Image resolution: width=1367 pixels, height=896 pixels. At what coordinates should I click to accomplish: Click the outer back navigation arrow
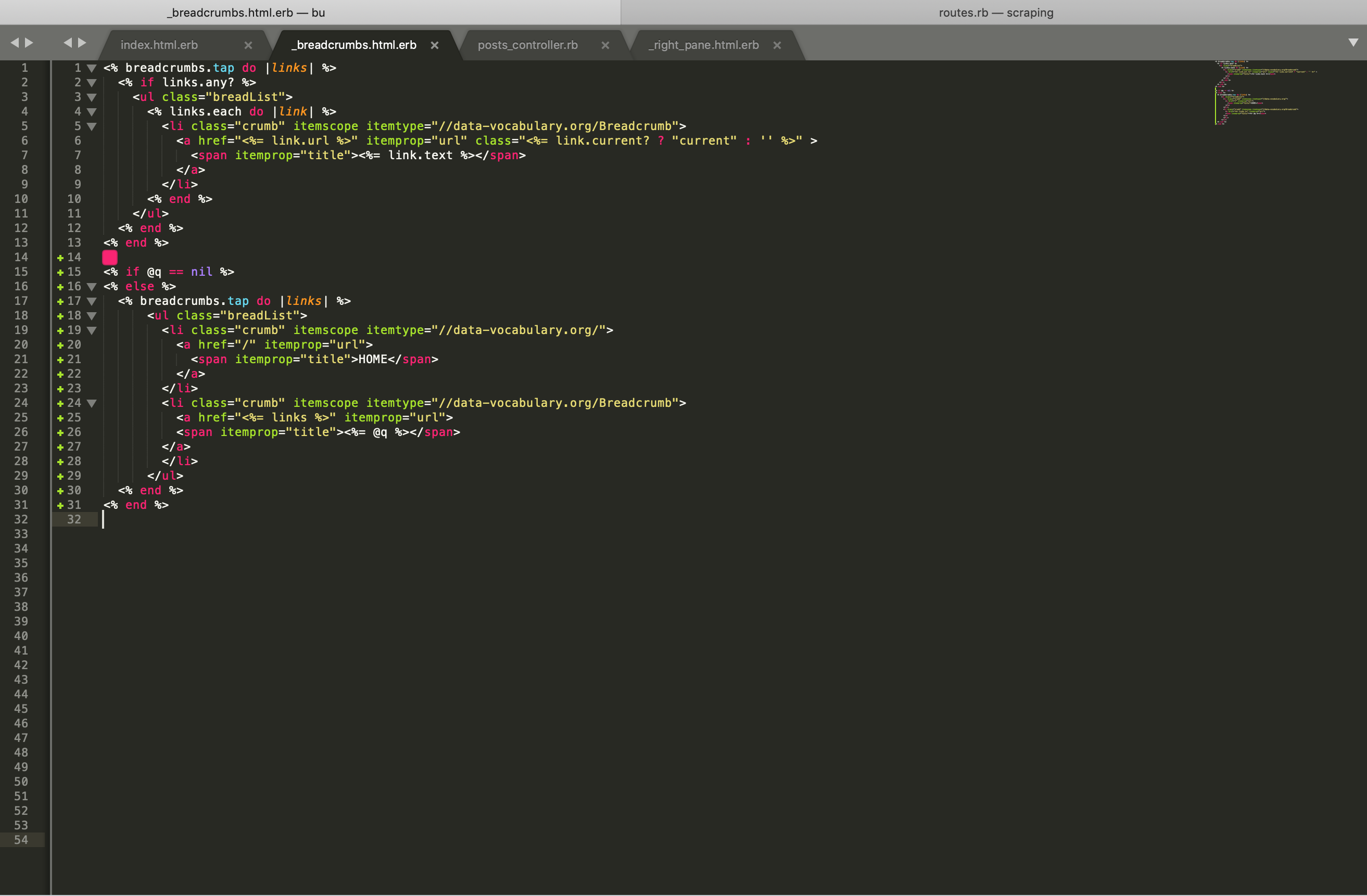[x=15, y=43]
